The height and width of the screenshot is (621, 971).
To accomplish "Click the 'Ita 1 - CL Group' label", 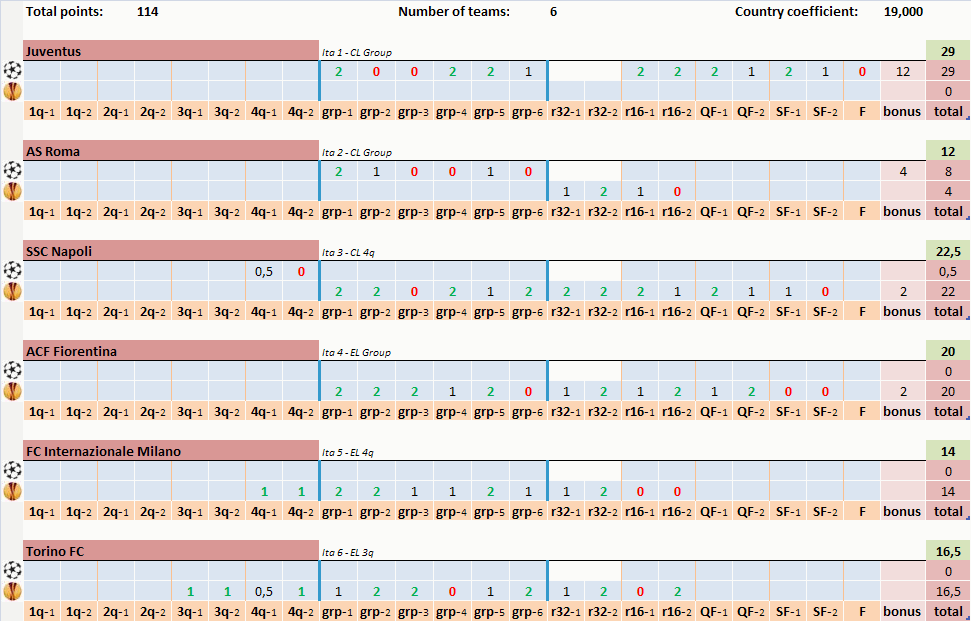I will (x=357, y=53).
